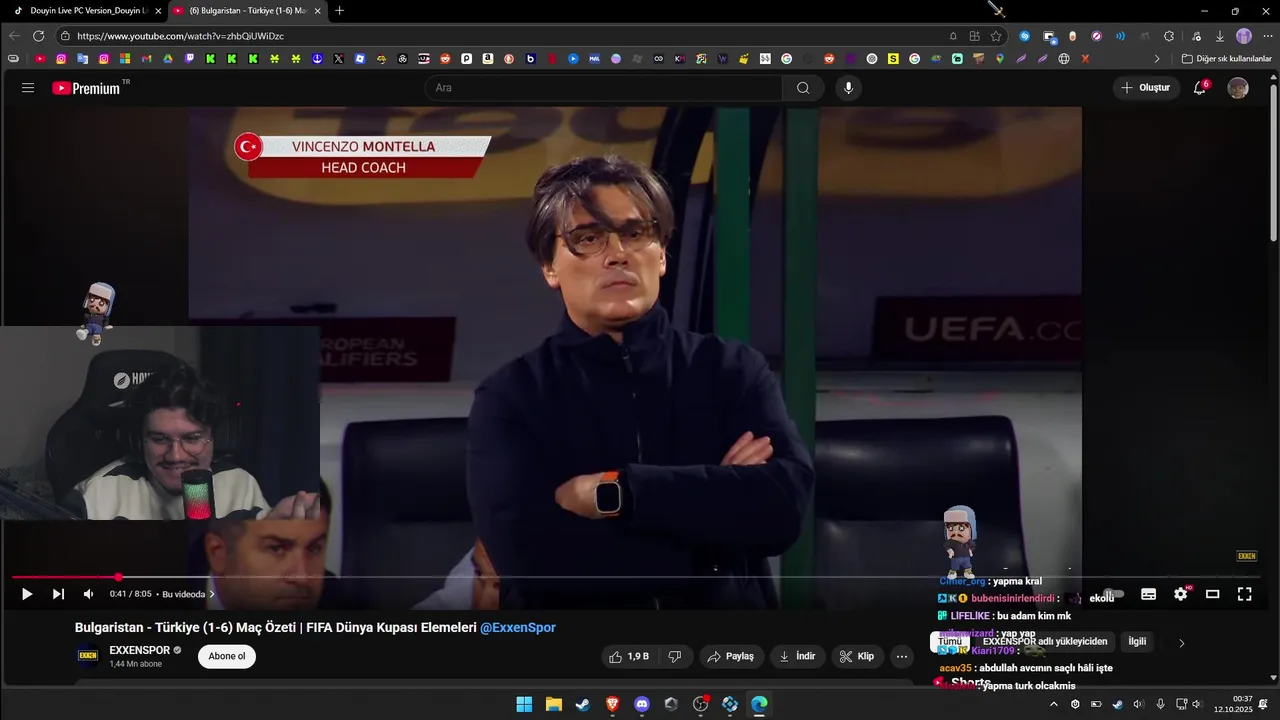The width and height of the screenshot is (1280, 720).
Task: Go to YouTube Premium home logo
Action: click(x=87, y=88)
